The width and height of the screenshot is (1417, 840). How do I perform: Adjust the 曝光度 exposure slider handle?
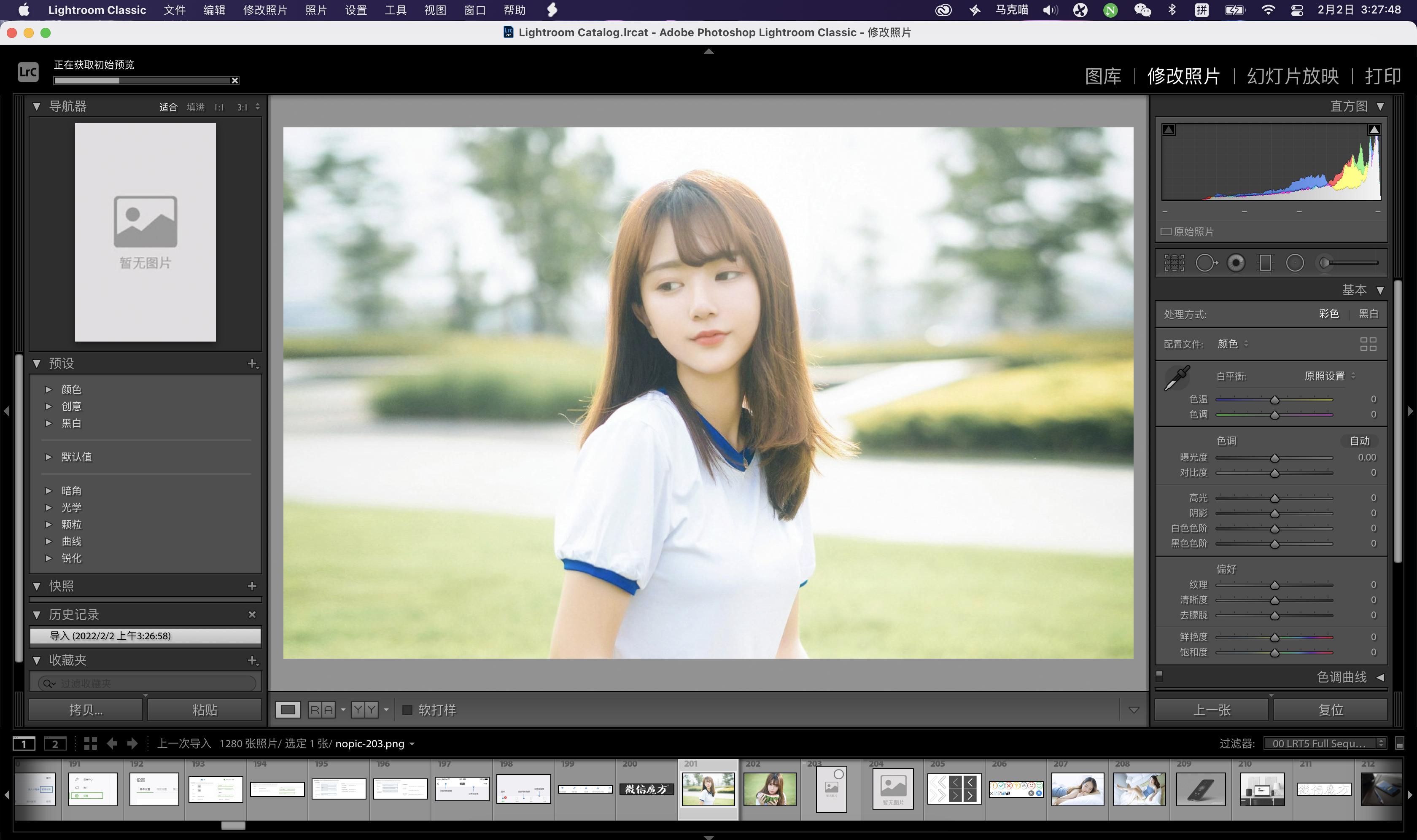1275,458
